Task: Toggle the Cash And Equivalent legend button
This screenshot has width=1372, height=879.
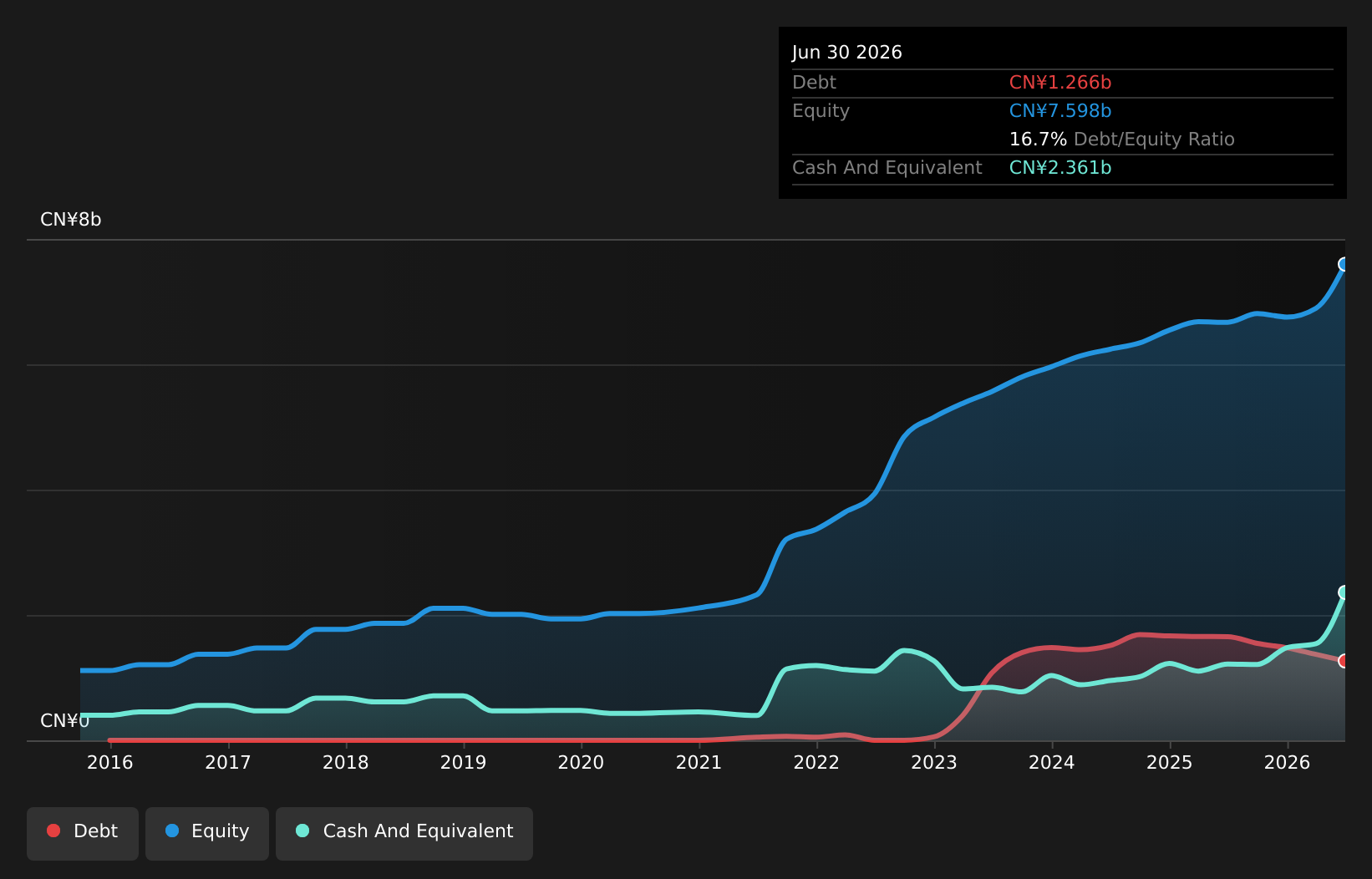Action: [x=404, y=833]
